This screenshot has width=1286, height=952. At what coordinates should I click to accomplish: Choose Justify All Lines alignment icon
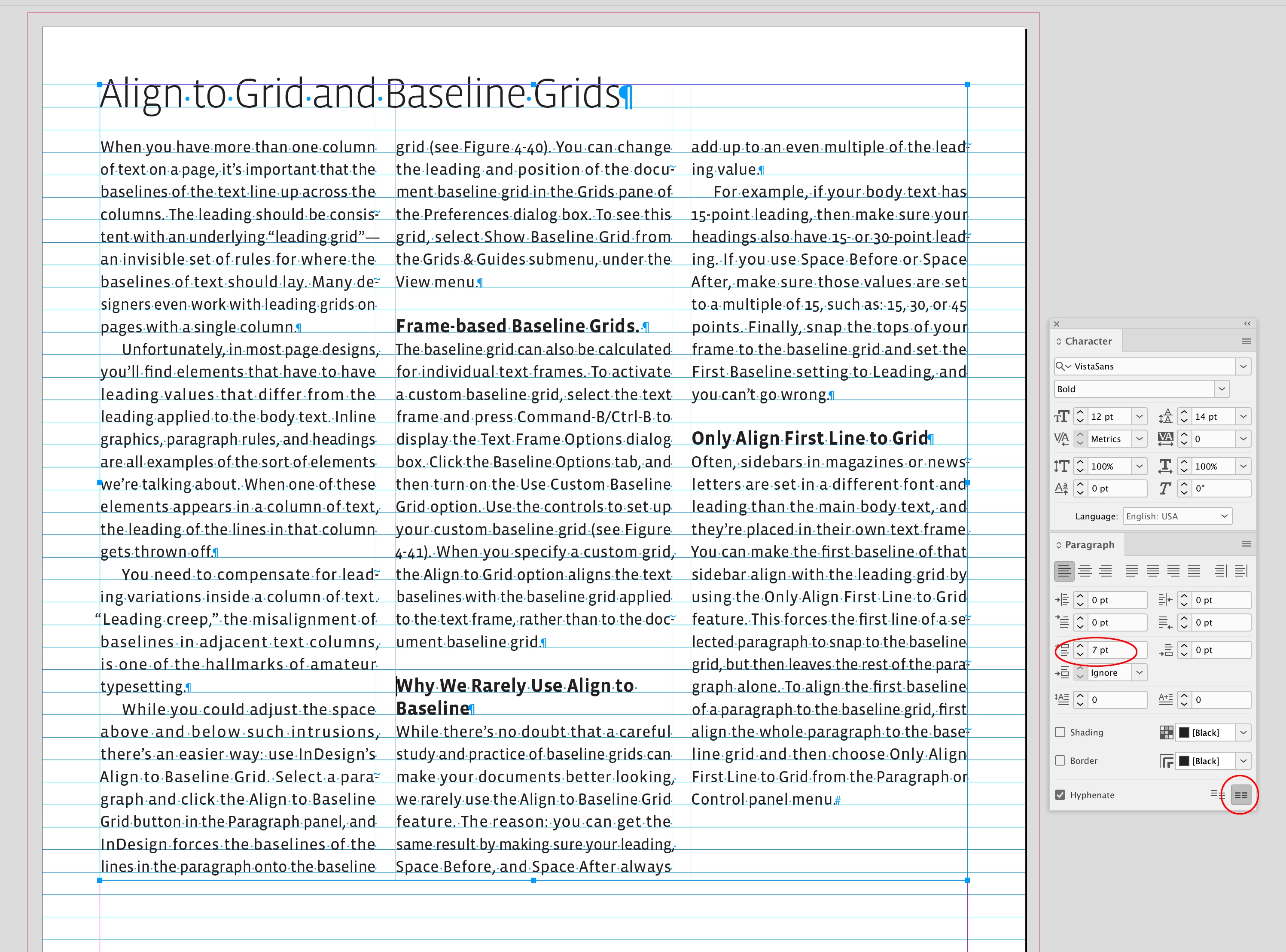pyautogui.click(x=1194, y=571)
